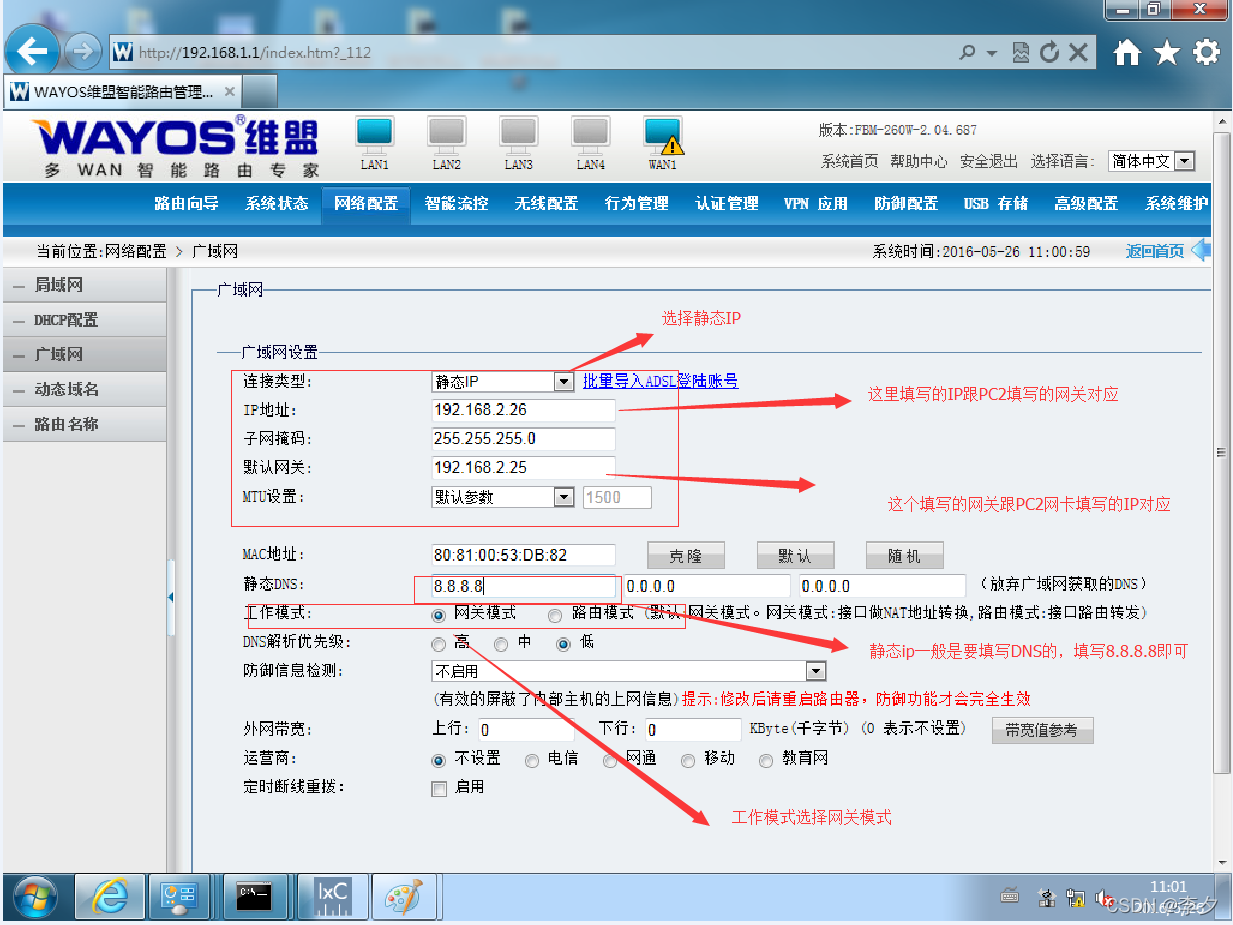Image resolution: width=1233 pixels, height=925 pixels.
Task: Click the LAN3 port icon
Action: (x=518, y=135)
